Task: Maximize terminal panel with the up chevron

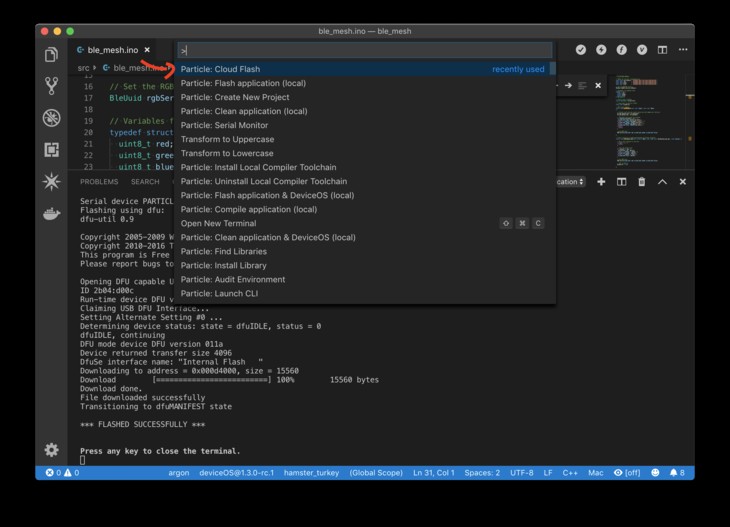Action: click(663, 182)
